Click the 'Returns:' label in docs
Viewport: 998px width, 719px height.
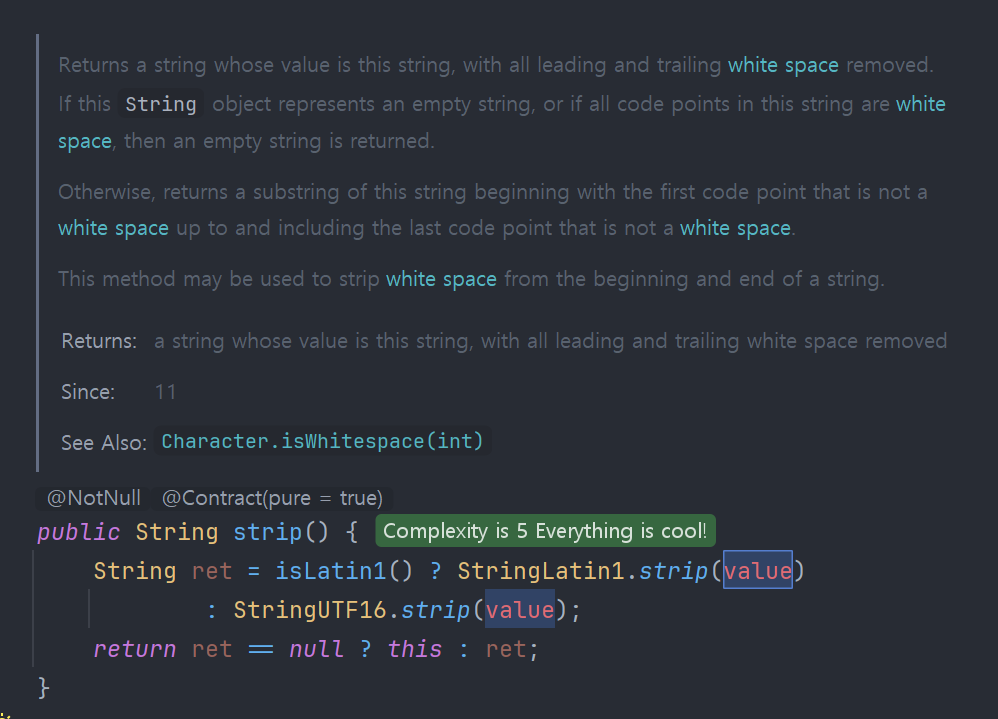click(99, 341)
